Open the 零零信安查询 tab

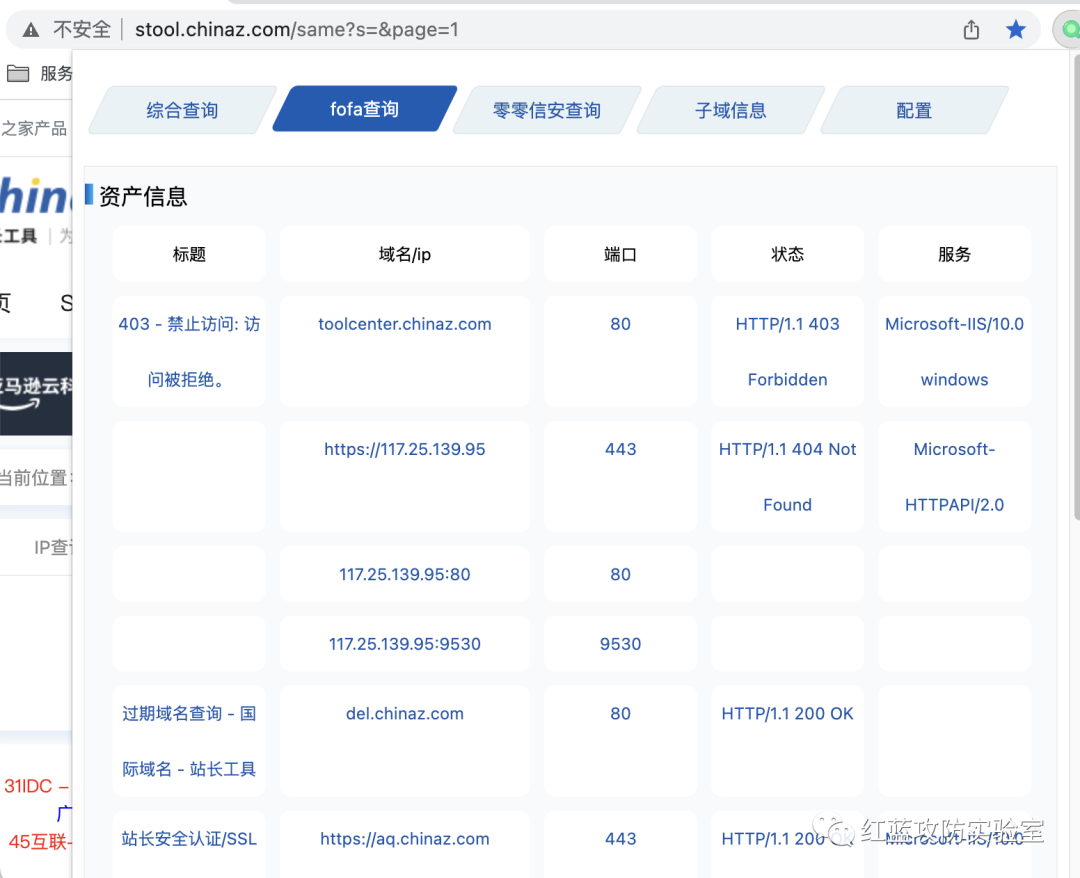point(546,110)
